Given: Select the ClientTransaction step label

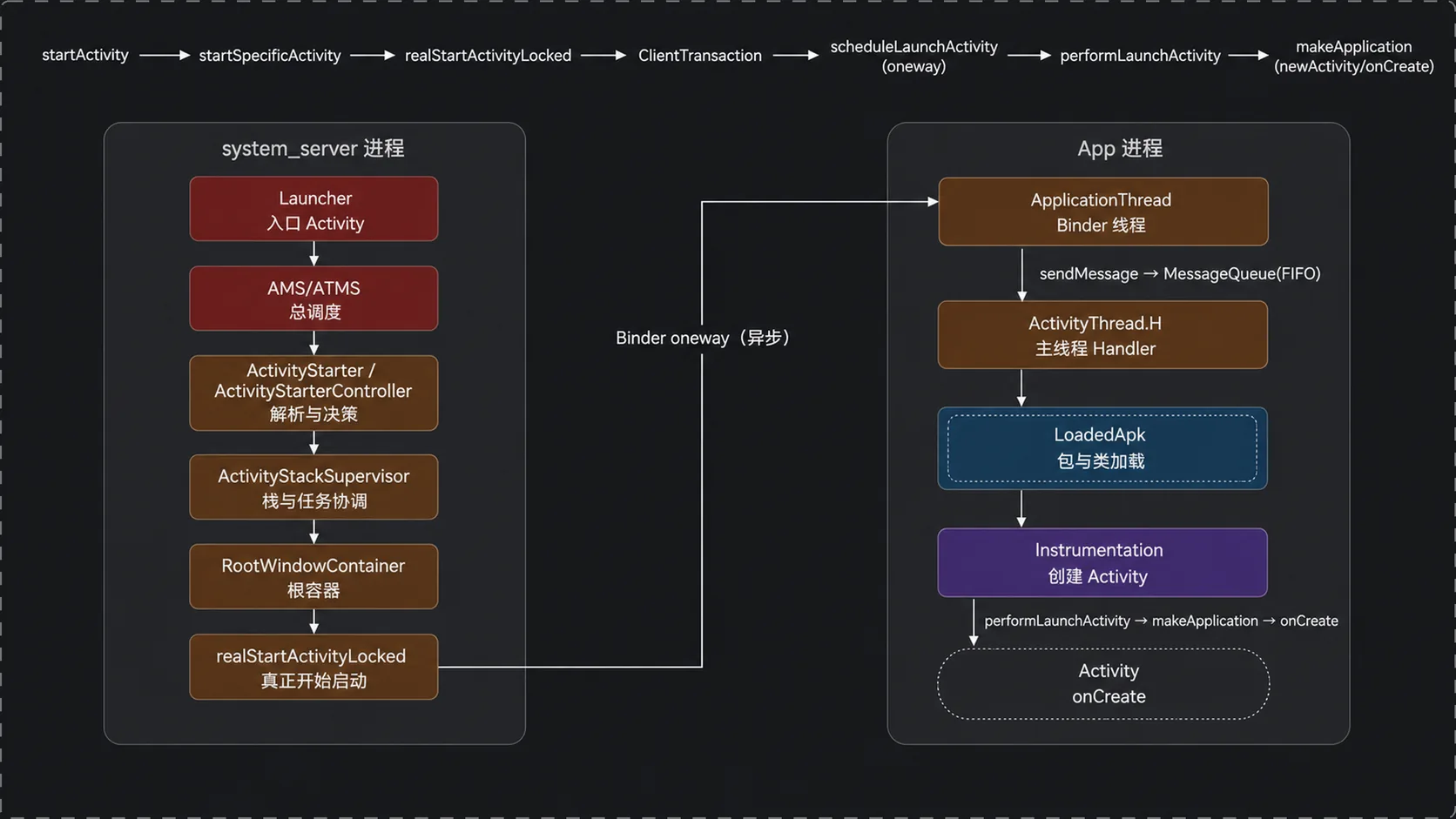Looking at the screenshot, I should pos(700,56).
